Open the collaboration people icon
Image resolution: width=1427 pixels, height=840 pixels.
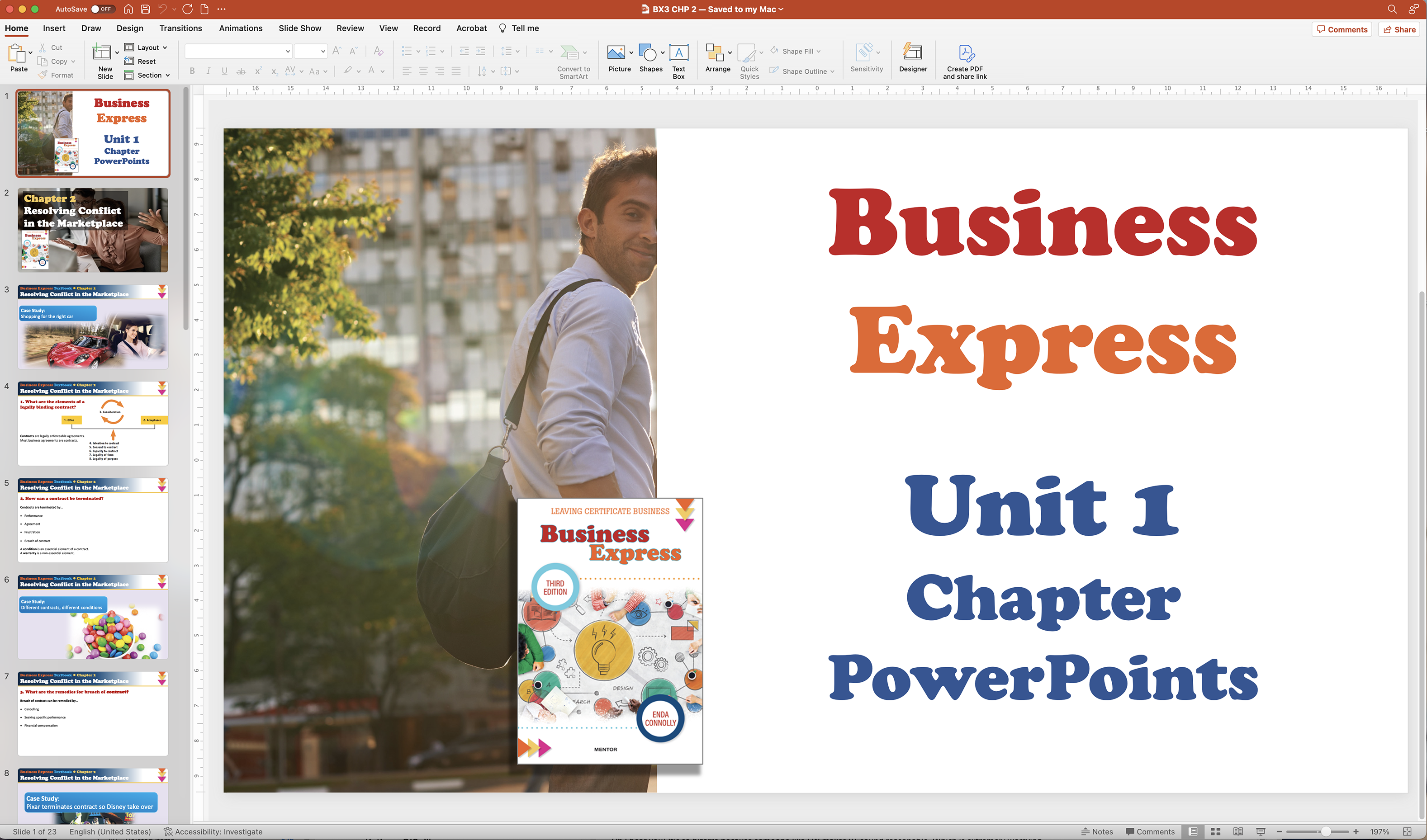(1413, 9)
